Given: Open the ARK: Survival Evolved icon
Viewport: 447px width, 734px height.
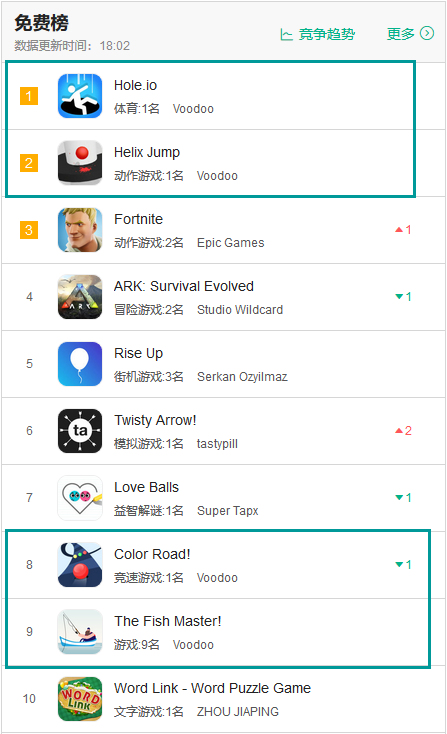Looking at the screenshot, I should point(80,297).
